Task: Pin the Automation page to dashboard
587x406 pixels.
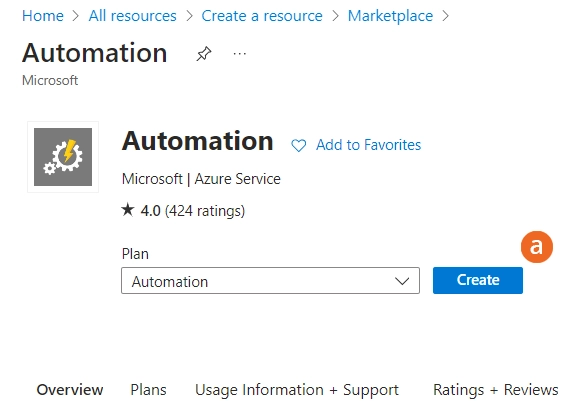Action: 204,54
